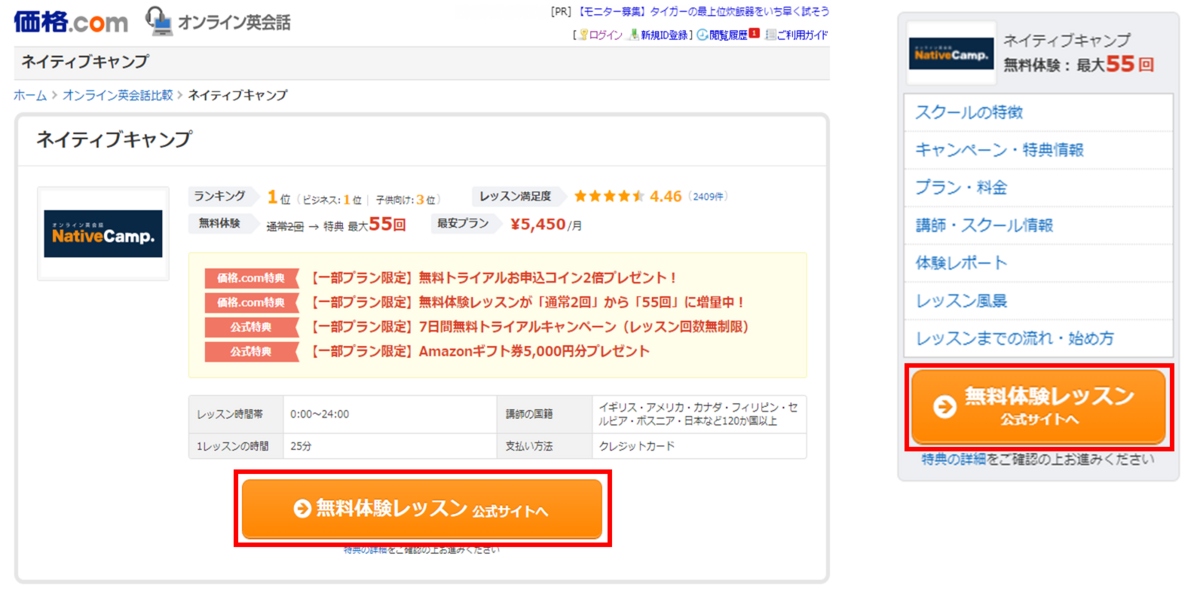The height and width of the screenshot is (590, 1200).
Task: Click sidebar 無料体験レッスン 公式サイトへ button
Action: (1038, 407)
